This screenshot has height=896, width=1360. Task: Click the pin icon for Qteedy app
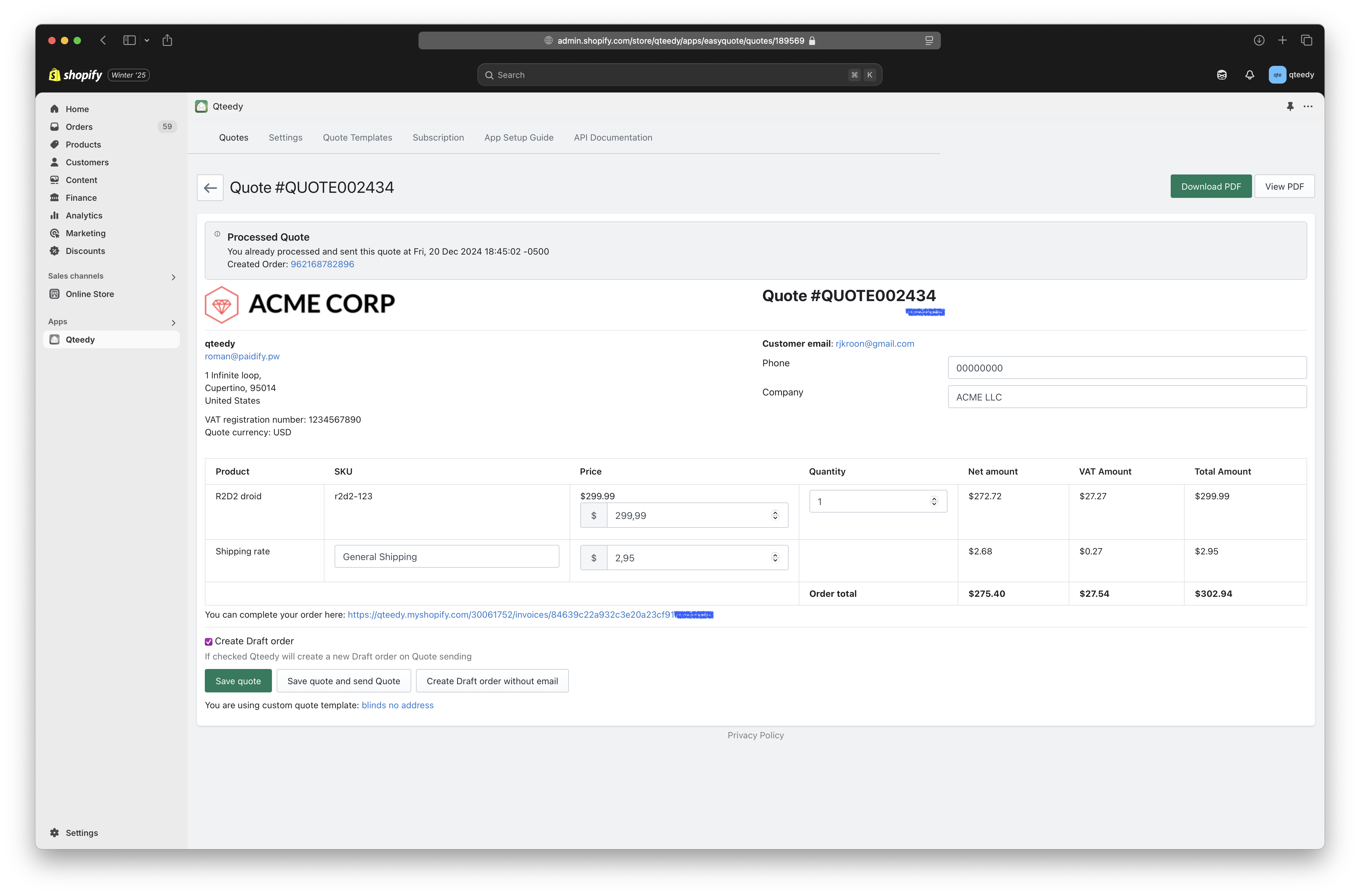tap(1290, 106)
